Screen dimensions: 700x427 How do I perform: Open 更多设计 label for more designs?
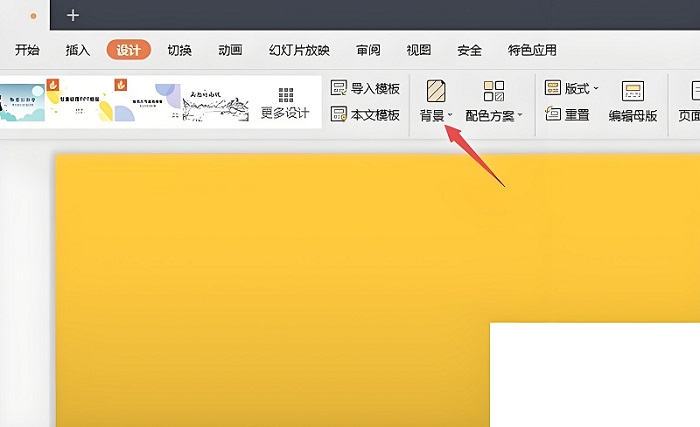click(x=285, y=113)
